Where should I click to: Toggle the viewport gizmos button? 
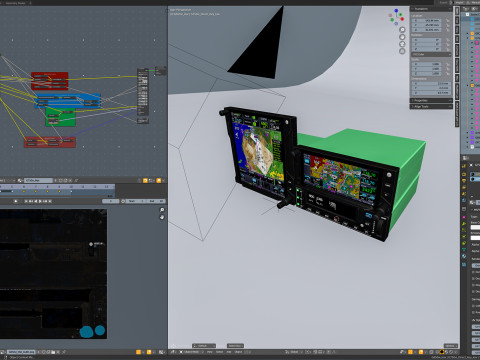click(x=410, y=352)
